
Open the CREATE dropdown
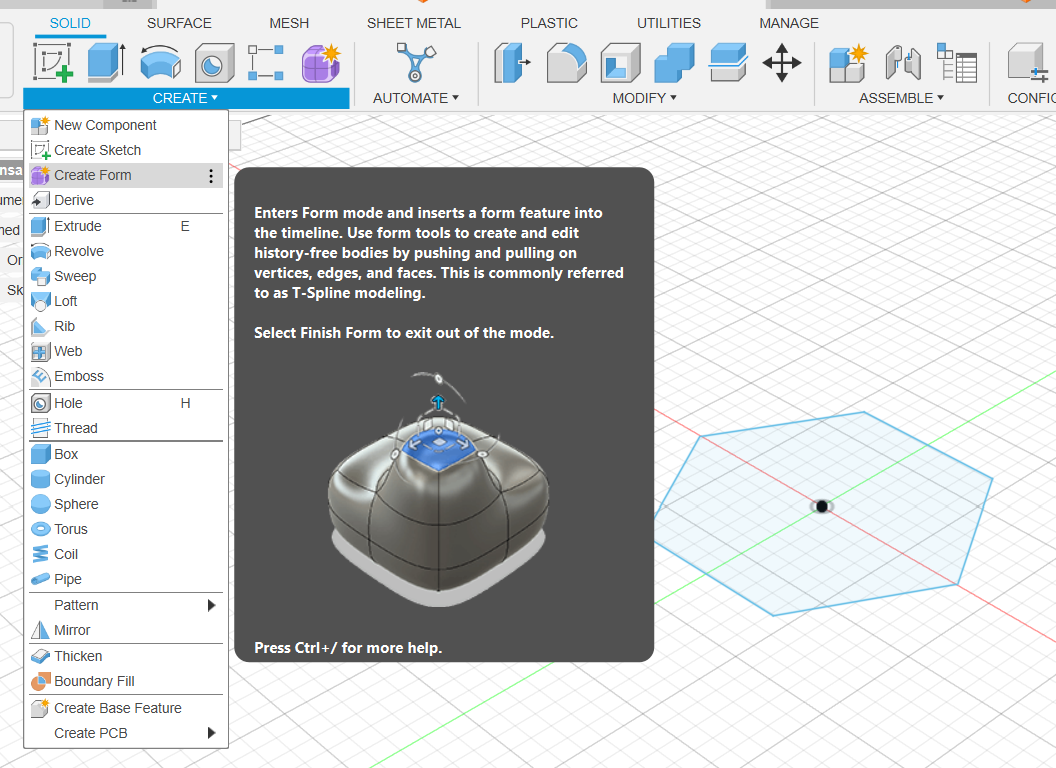click(185, 98)
